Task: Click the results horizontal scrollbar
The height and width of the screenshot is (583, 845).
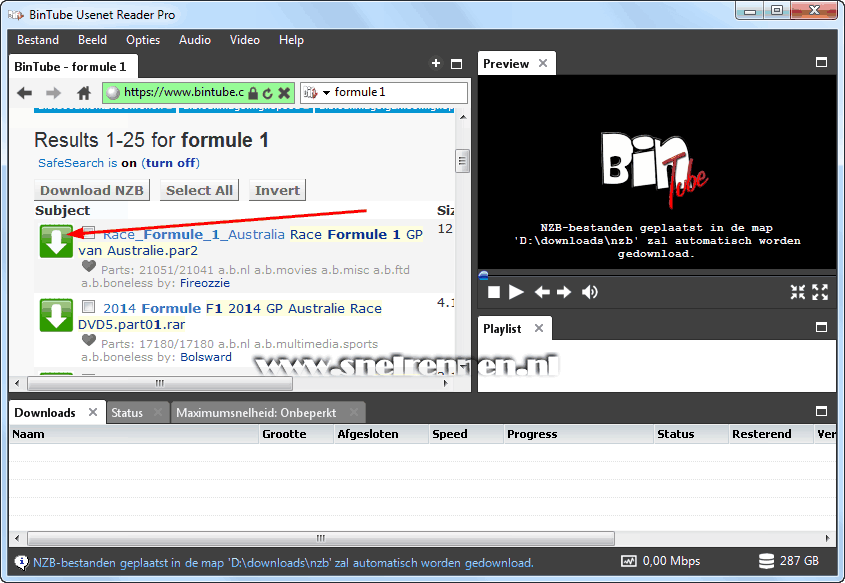Action: coord(160,384)
